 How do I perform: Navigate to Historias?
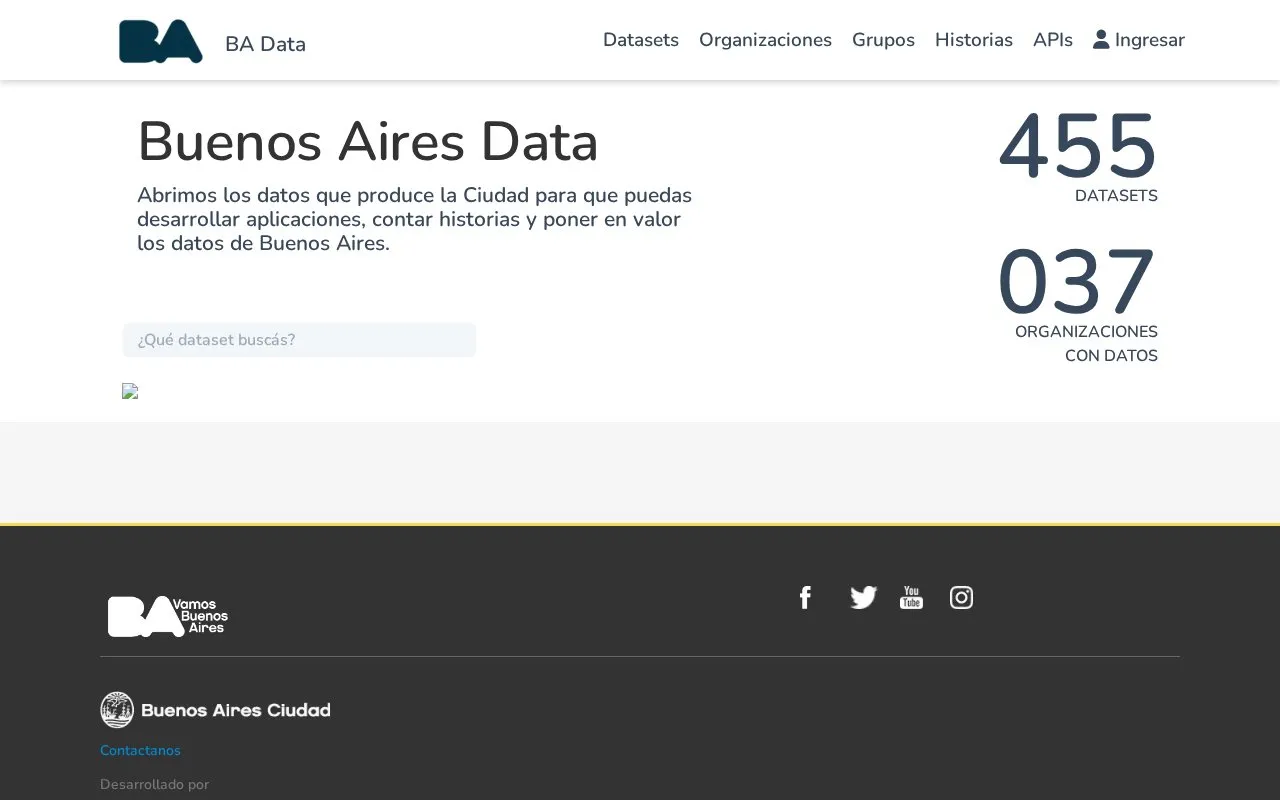coord(974,40)
